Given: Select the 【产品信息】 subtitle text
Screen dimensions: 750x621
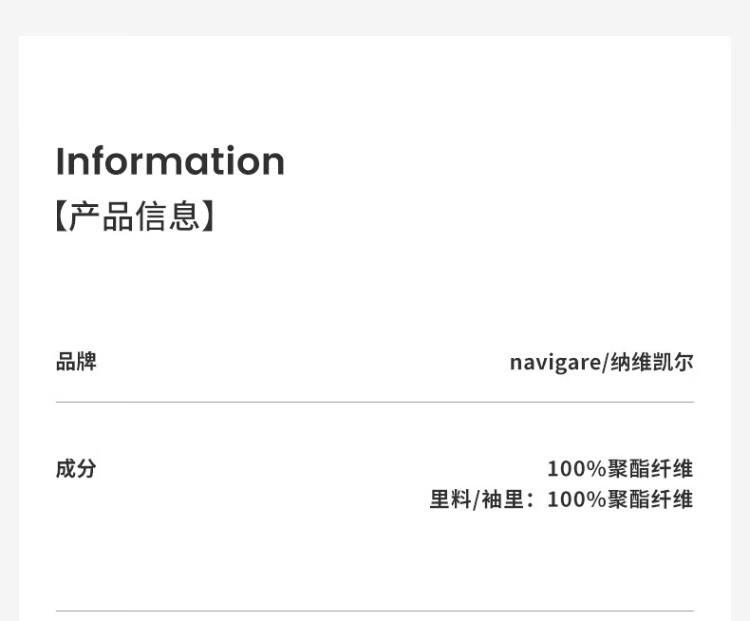Looking at the screenshot, I should point(135,216).
